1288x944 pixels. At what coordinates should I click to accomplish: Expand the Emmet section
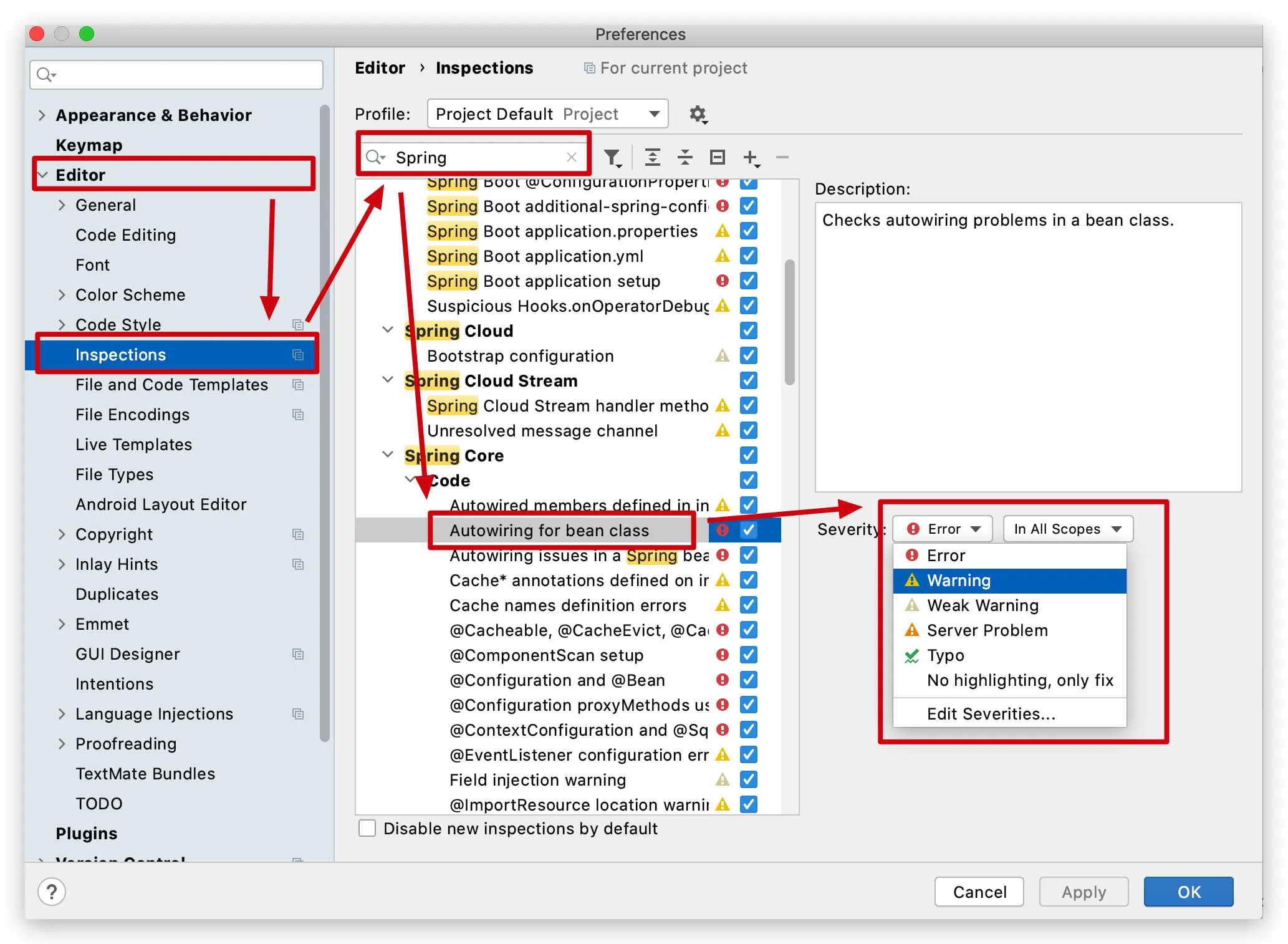(x=62, y=624)
